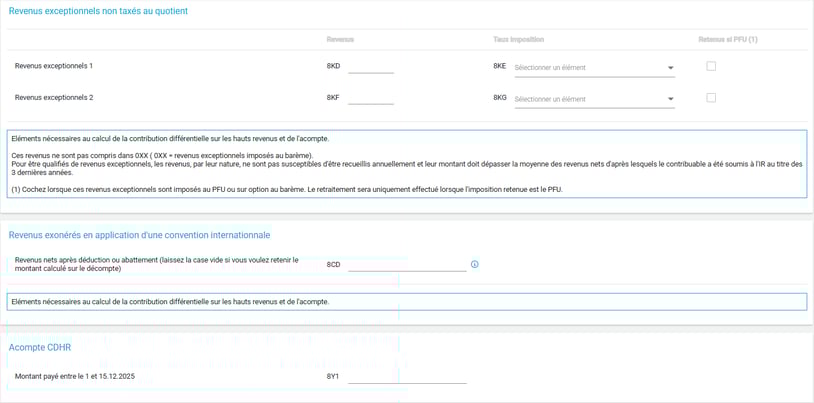Enable the PFU checkbox for Revenus exceptionnels 2
The height and width of the screenshot is (403, 814).
pyautogui.click(x=711, y=98)
